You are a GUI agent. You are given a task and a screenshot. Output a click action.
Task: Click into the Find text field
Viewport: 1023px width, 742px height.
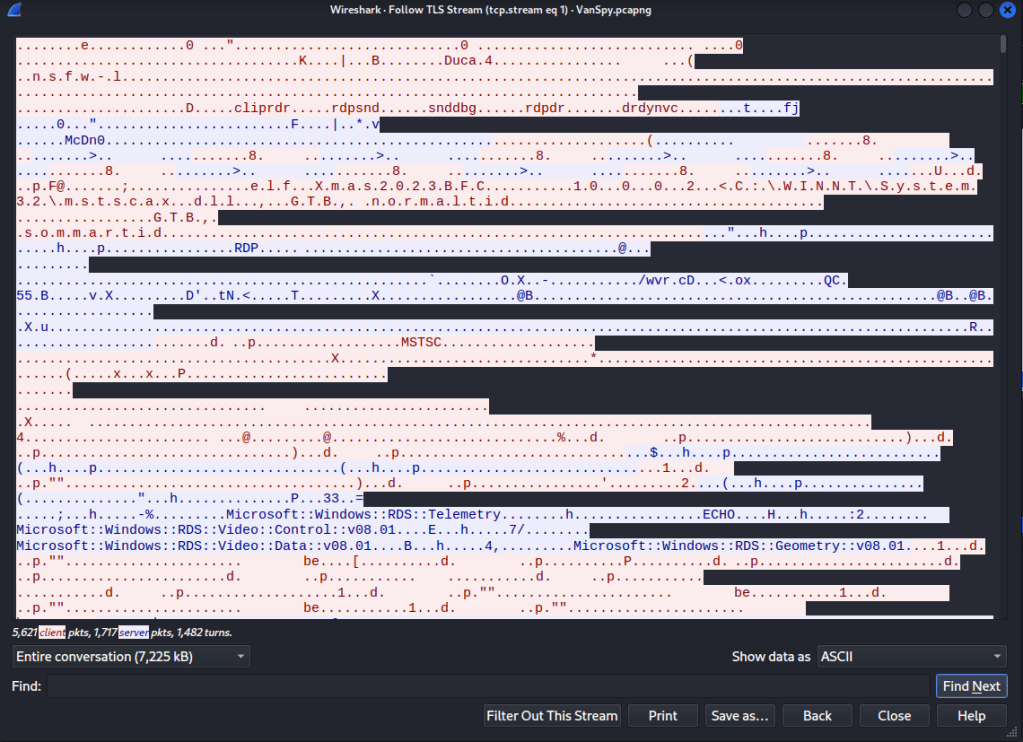point(490,686)
